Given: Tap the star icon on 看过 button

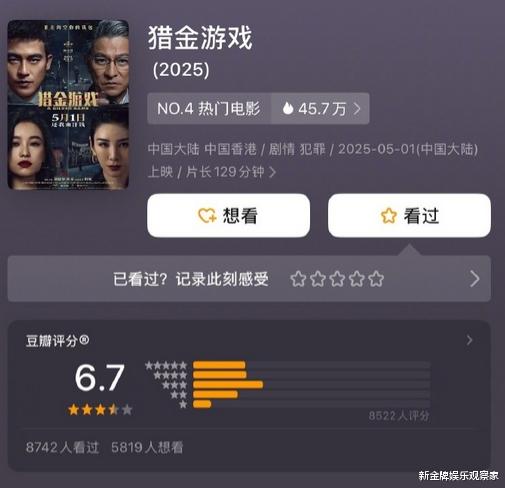Looking at the screenshot, I should (389, 216).
